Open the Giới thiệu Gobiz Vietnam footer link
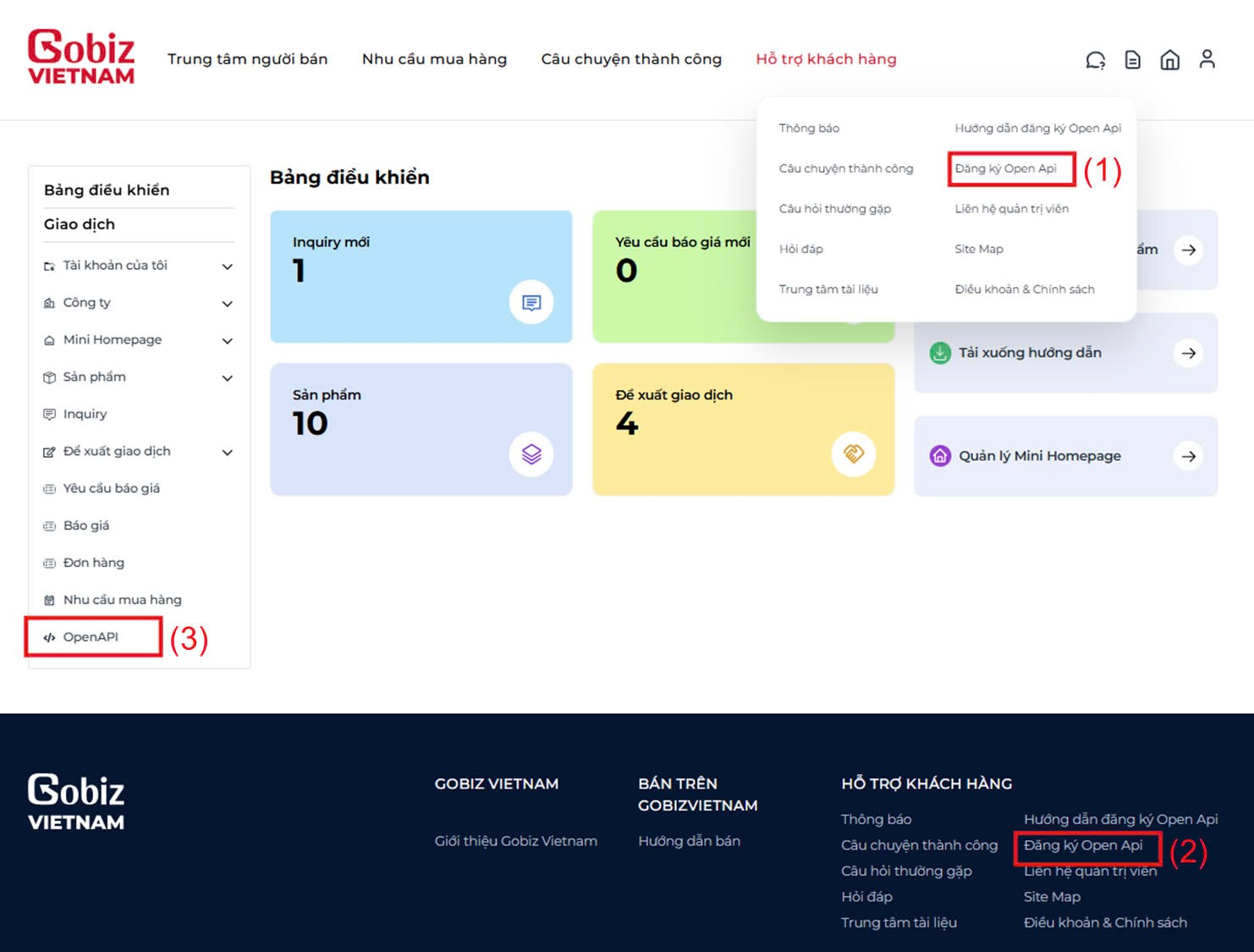 point(515,840)
